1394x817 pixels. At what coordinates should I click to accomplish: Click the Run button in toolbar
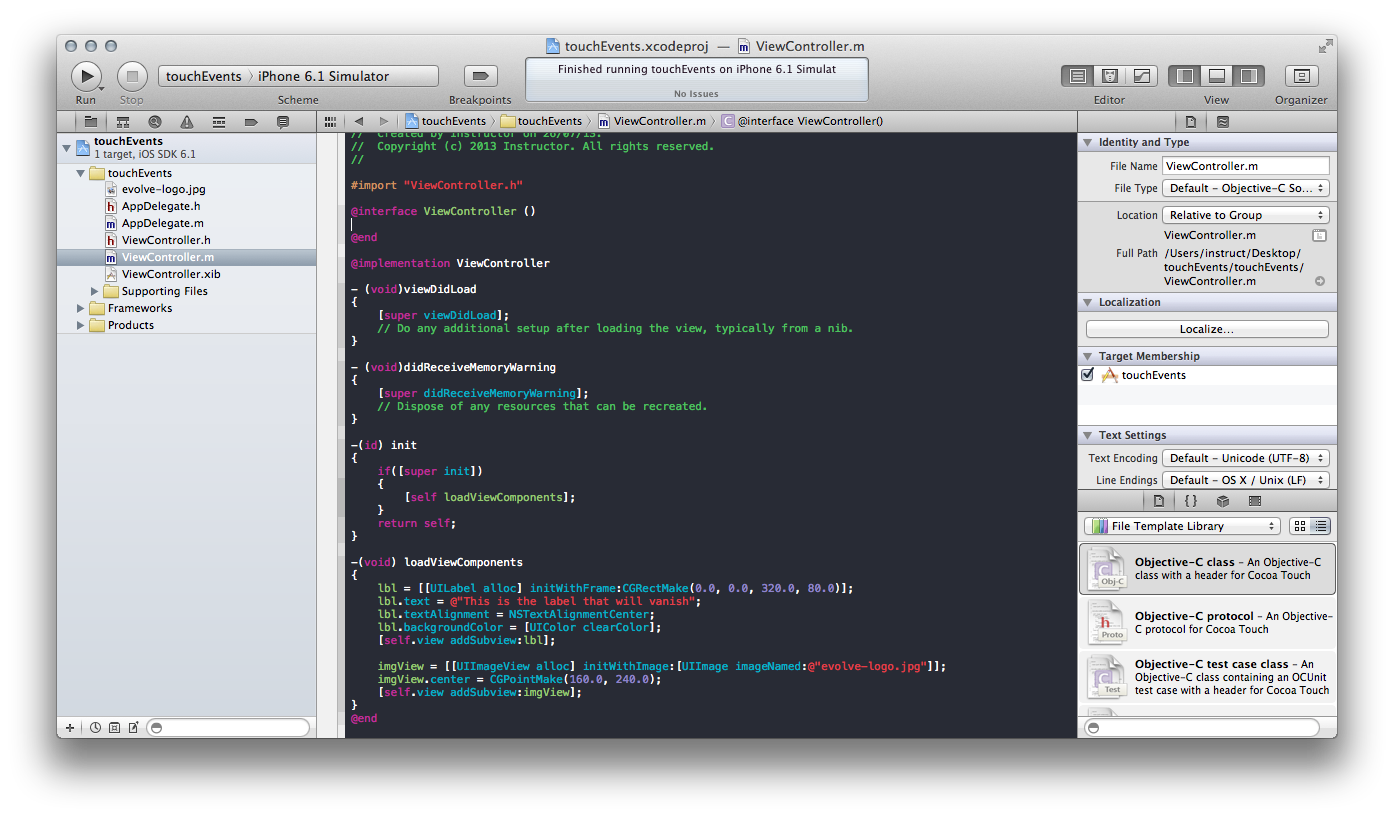pos(86,76)
